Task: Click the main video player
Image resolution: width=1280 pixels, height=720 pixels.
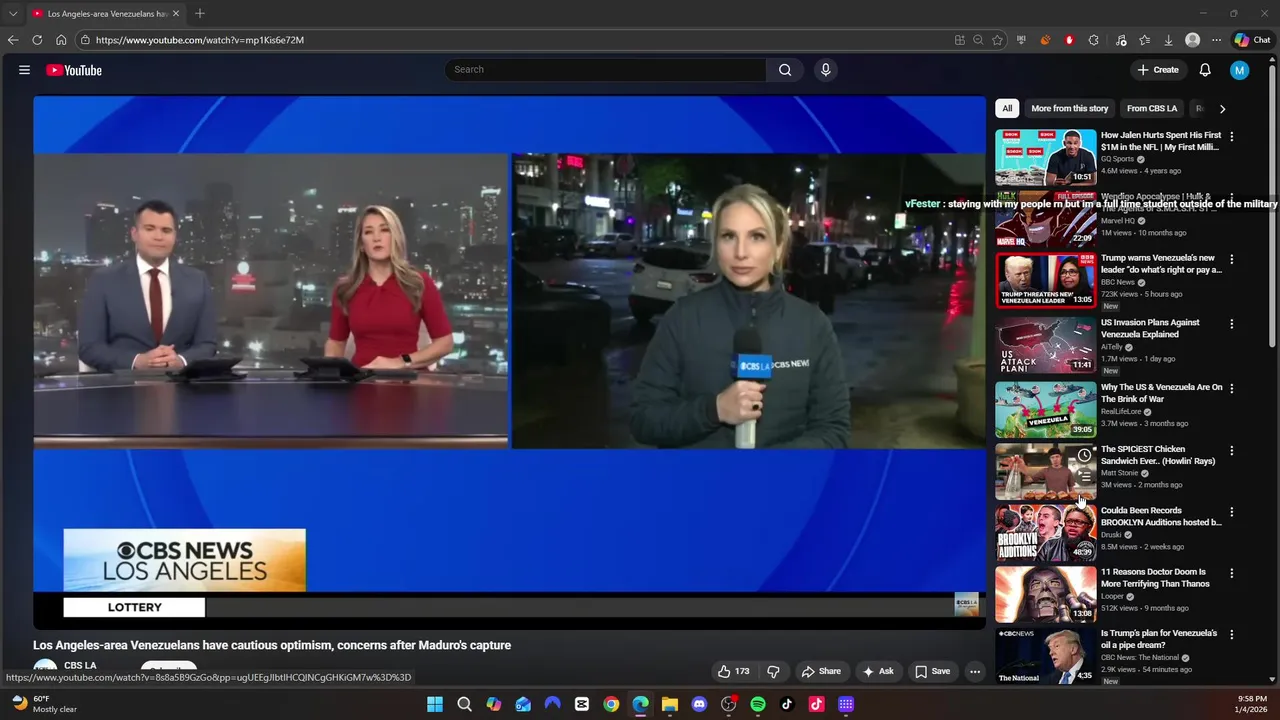Action: coord(509,362)
